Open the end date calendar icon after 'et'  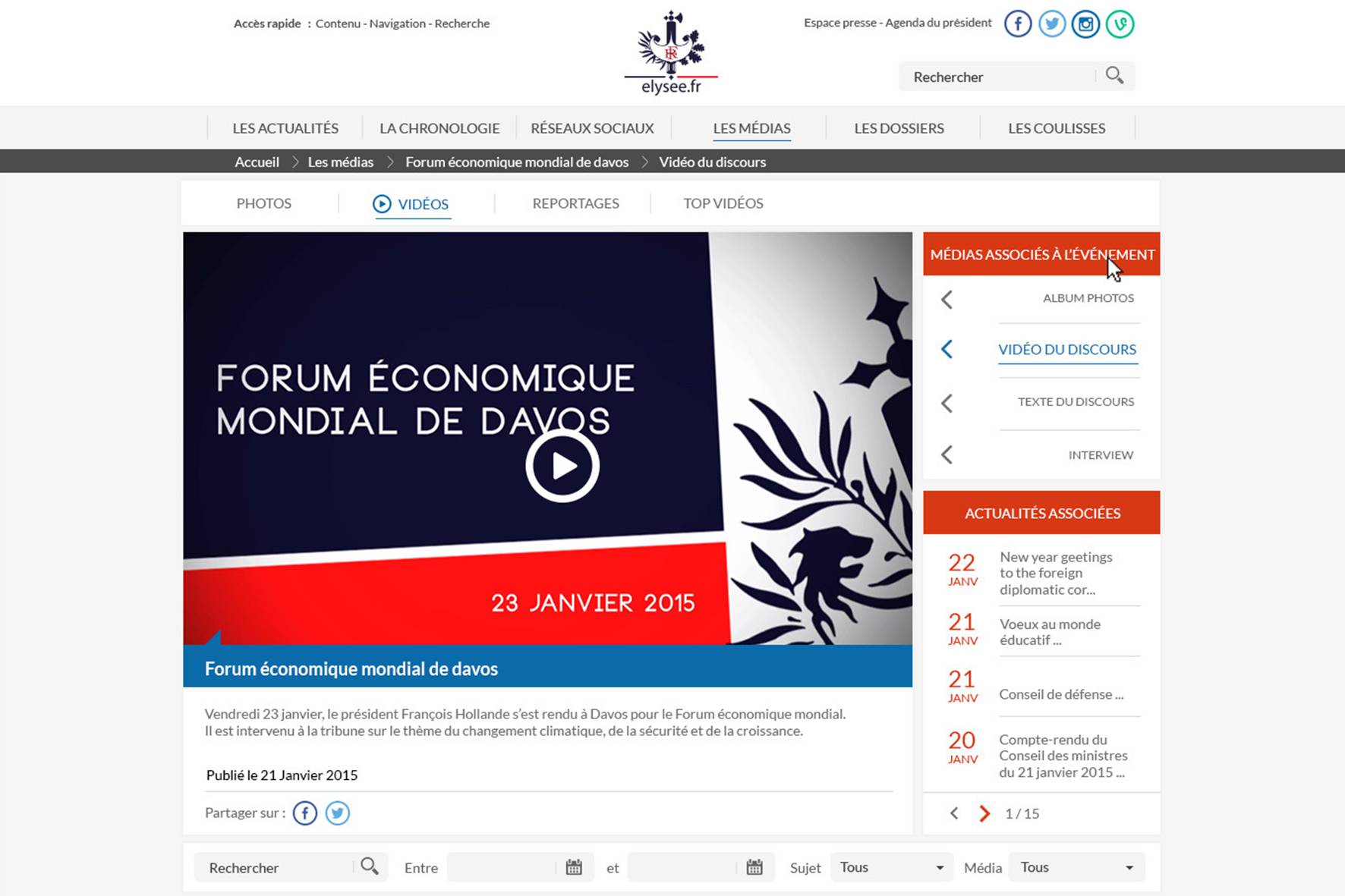pos(754,867)
